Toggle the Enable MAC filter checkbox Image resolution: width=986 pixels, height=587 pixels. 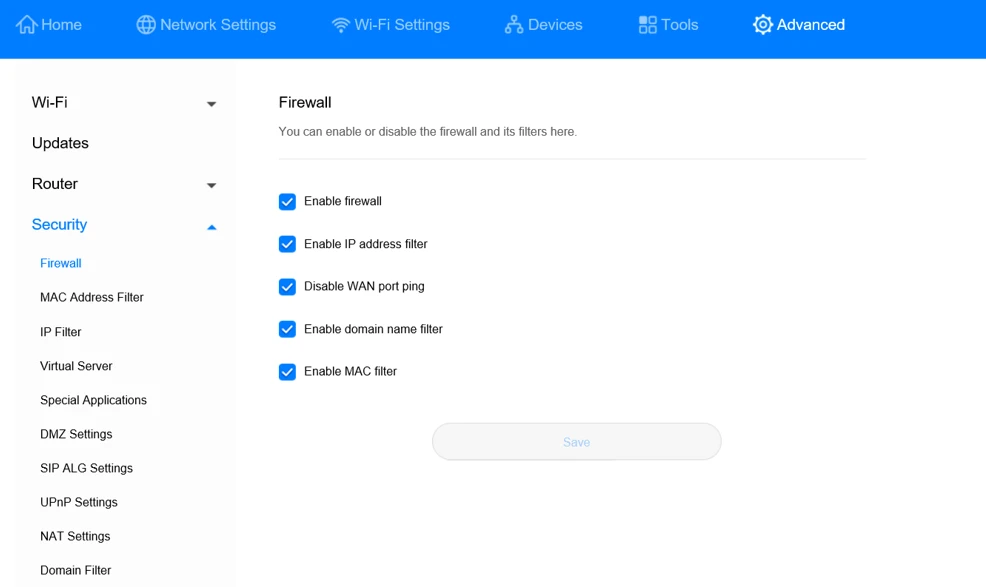tap(287, 371)
